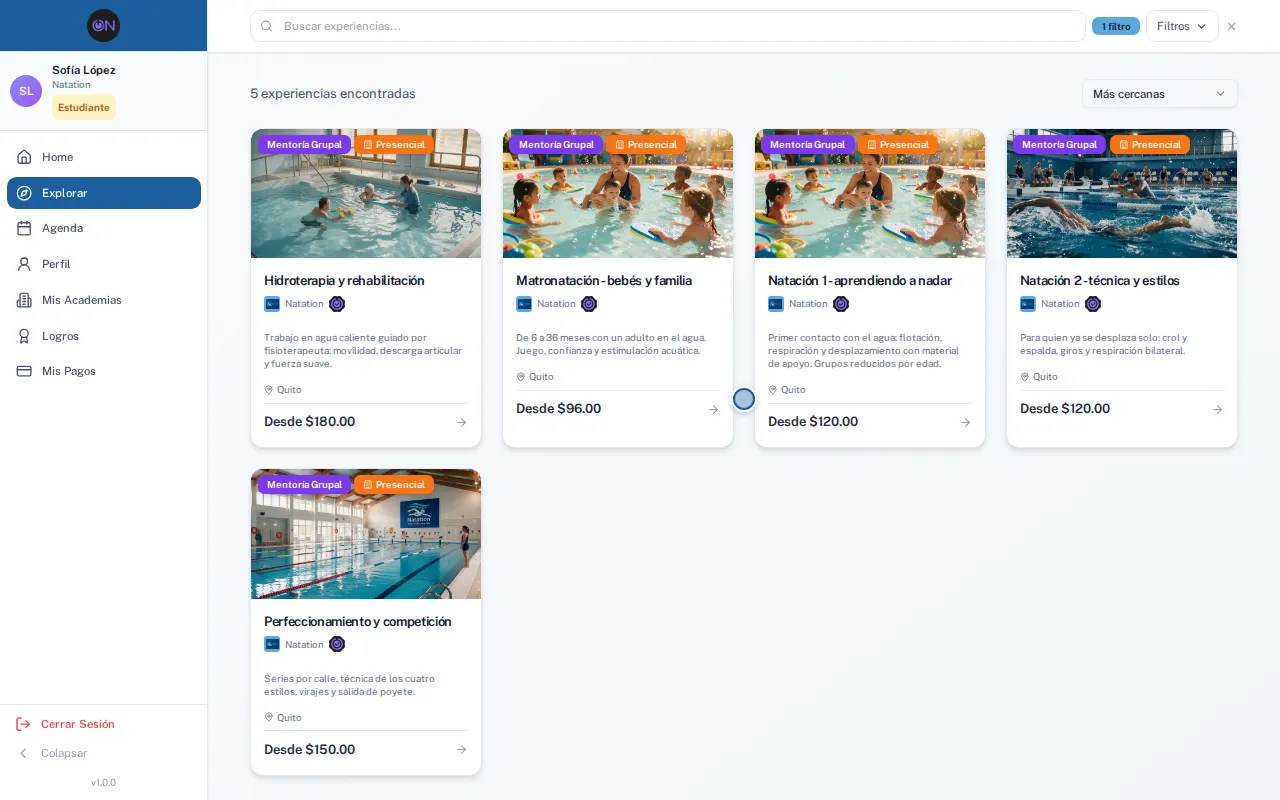Viewport: 1280px width, 800px height.
Task: Click the Desde $180.00 price
Action: point(310,422)
